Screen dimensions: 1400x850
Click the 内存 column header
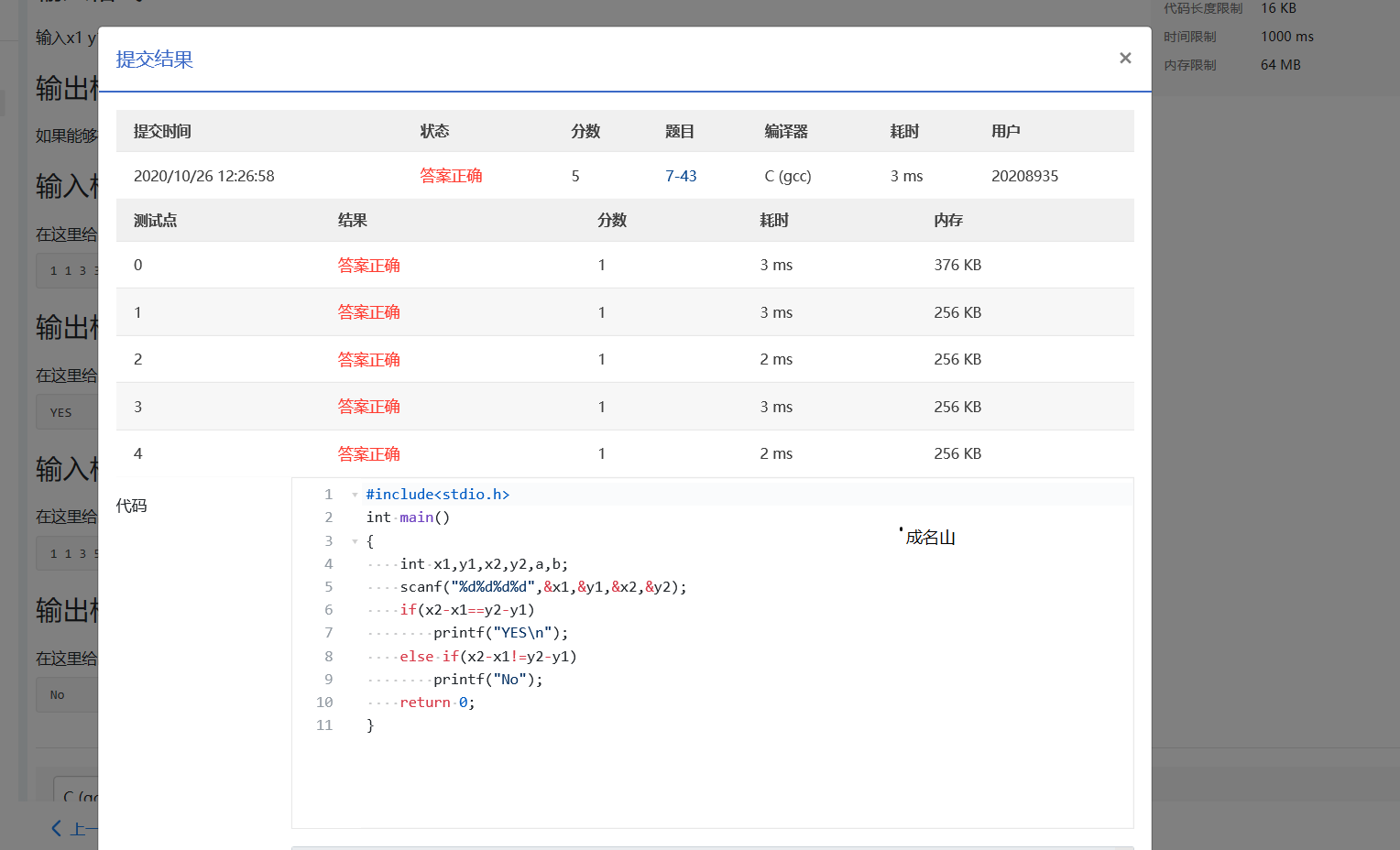tap(948, 220)
